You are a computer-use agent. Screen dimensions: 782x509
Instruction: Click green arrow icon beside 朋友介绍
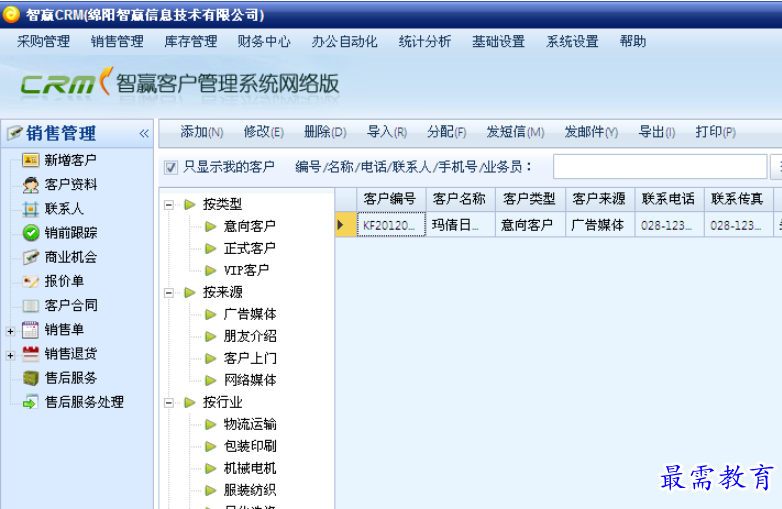pyautogui.click(x=210, y=337)
